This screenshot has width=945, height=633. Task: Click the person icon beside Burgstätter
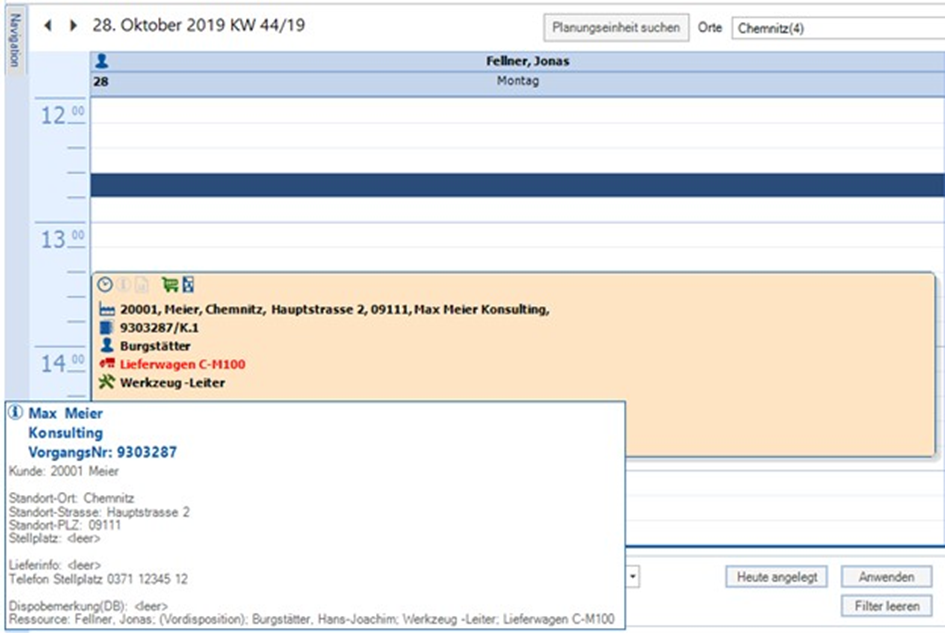tap(107, 345)
